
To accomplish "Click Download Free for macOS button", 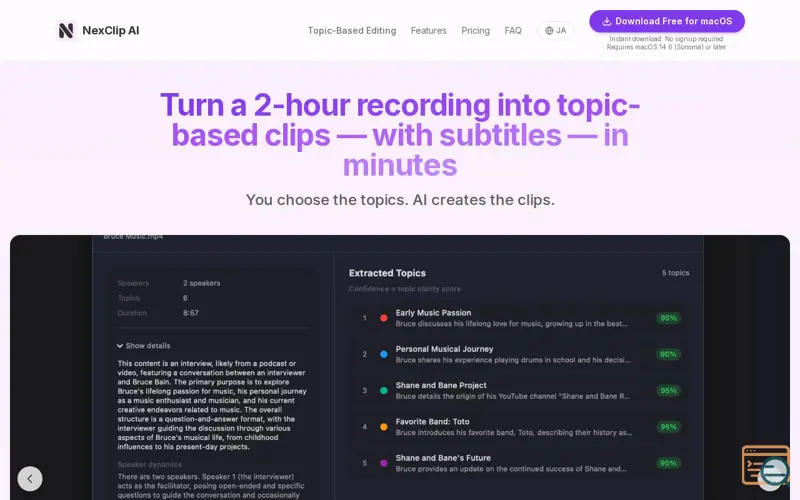I will point(667,21).
